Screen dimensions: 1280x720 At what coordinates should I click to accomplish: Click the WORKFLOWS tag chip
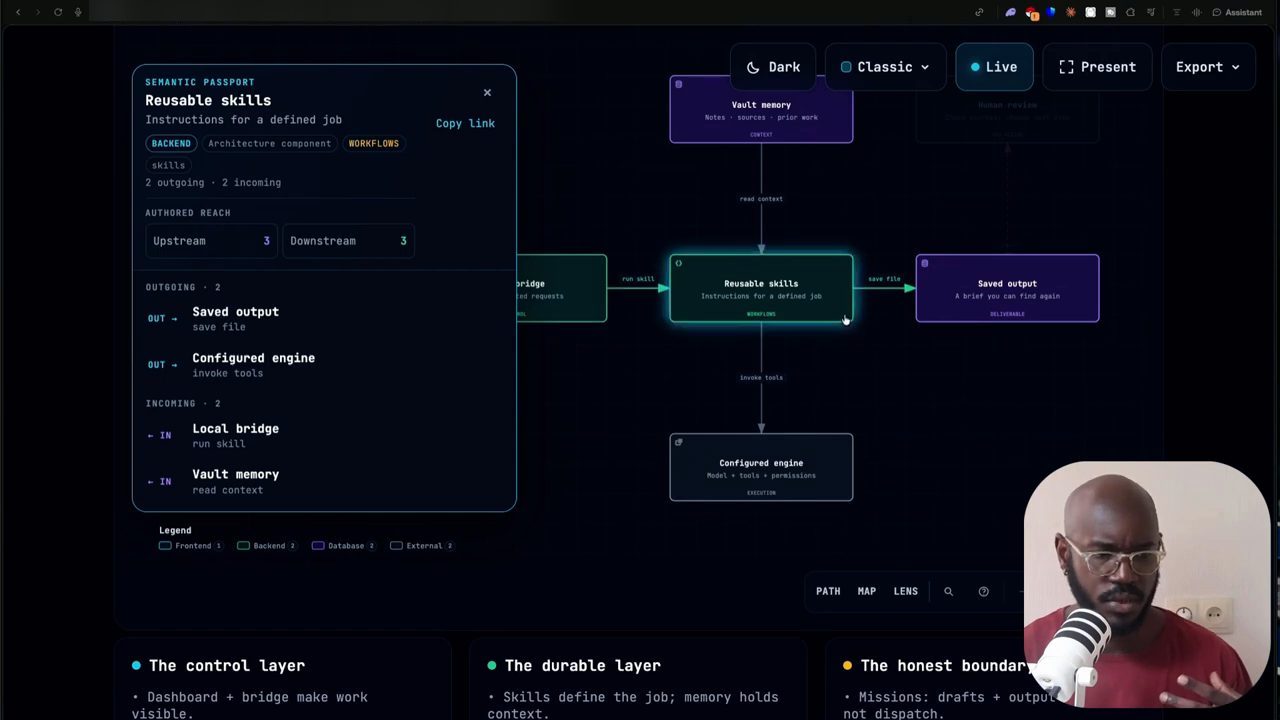coord(374,143)
